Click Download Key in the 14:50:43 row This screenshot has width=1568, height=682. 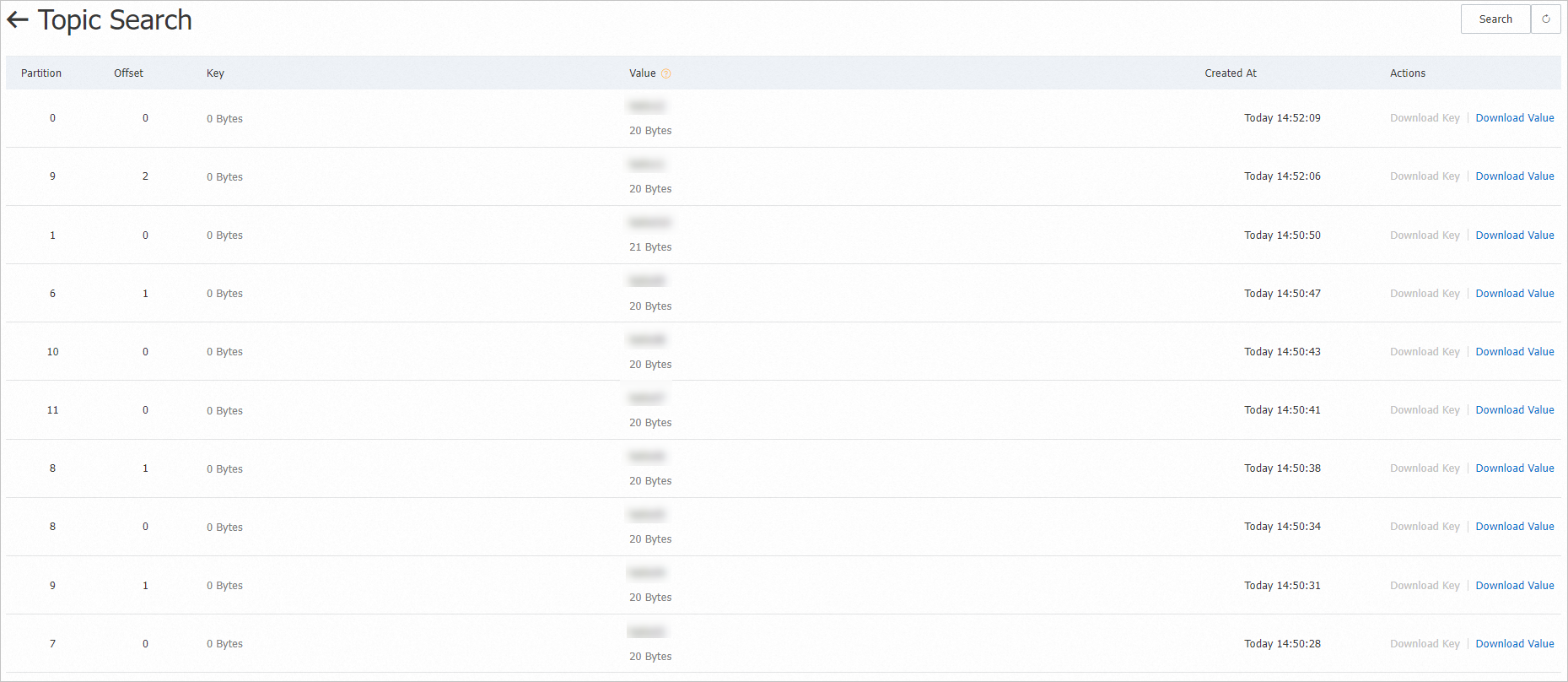(1425, 352)
